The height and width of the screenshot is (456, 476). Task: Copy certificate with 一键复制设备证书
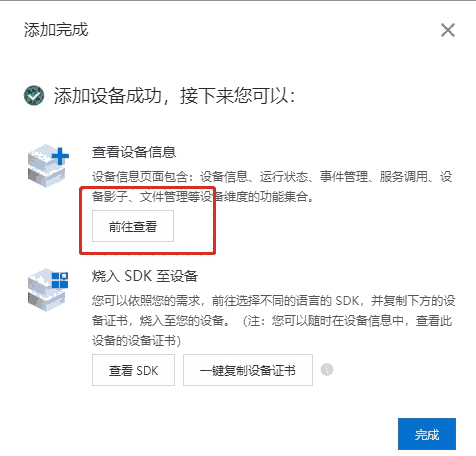coord(248,370)
